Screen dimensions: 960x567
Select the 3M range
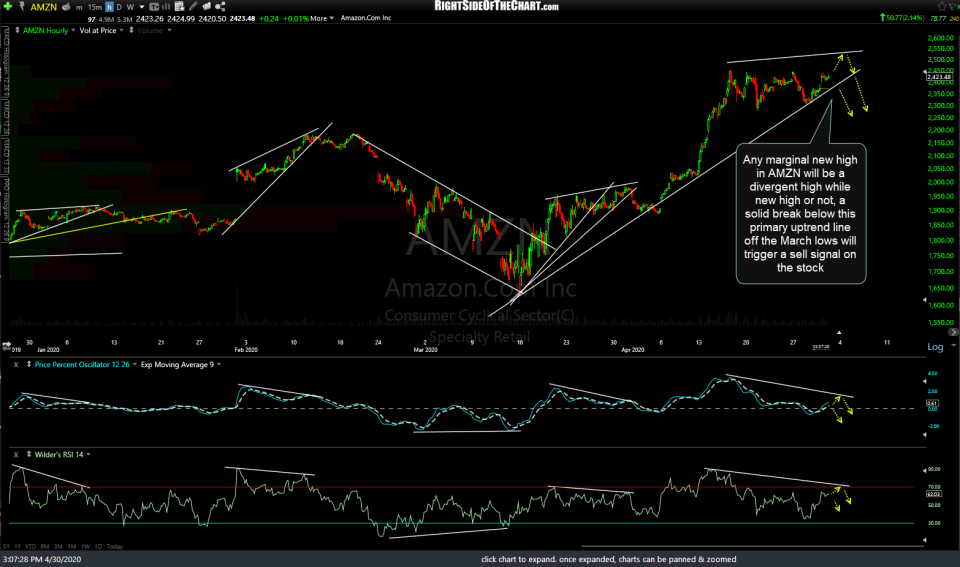point(58,546)
